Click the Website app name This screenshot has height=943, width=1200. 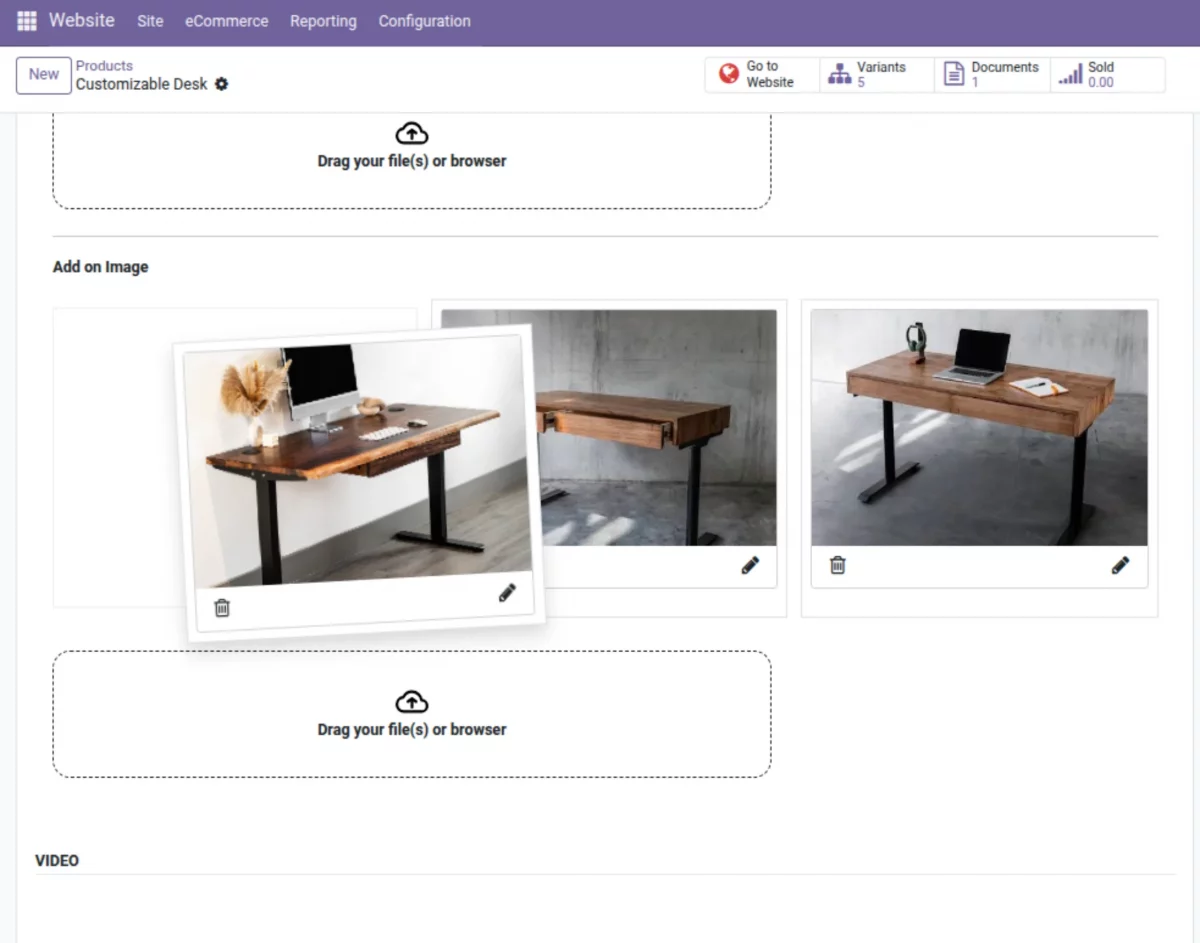(x=82, y=20)
